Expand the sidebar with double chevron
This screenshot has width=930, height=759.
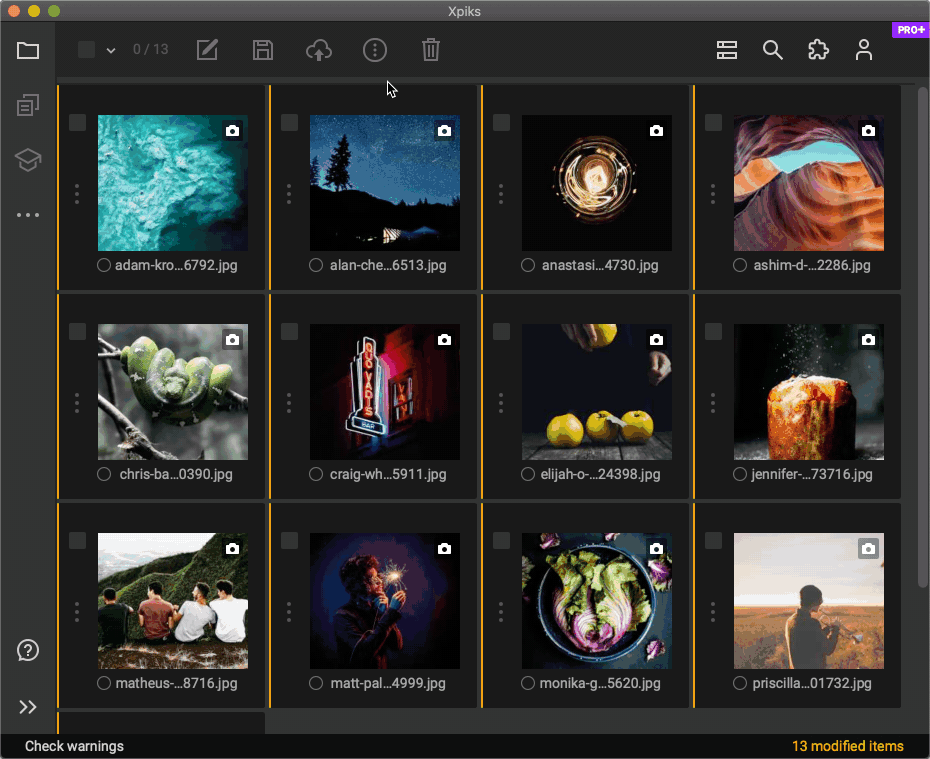pos(28,707)
